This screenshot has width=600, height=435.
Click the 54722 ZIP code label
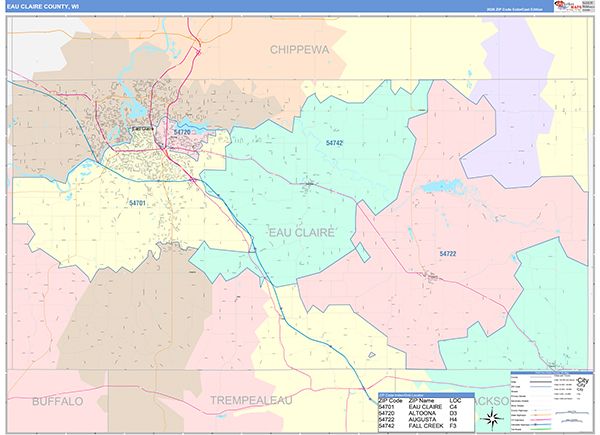pyautogui.click(x=447, y=254)
